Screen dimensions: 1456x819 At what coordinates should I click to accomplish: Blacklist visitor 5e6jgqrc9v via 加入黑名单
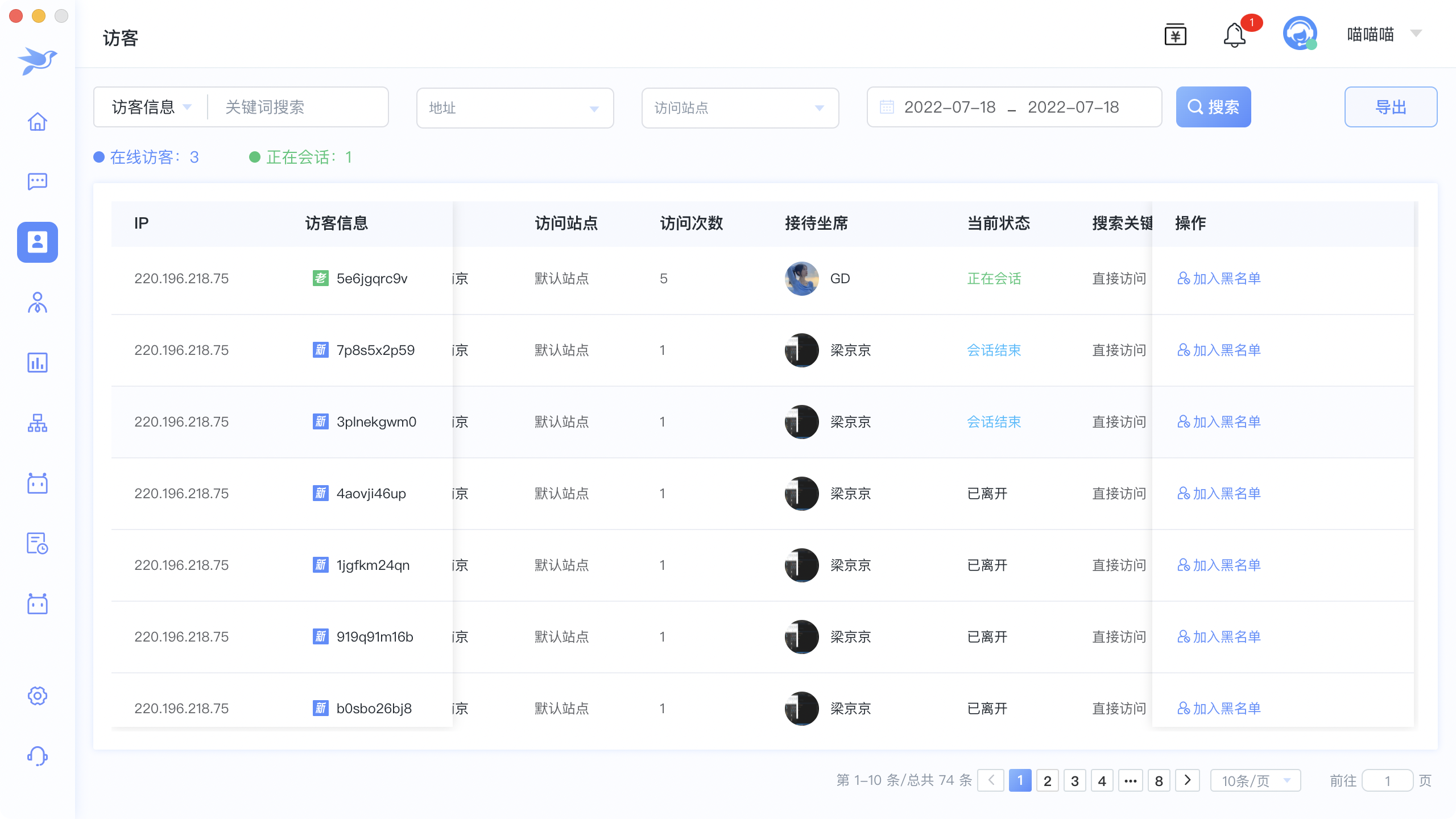[x=1219, y=279]
